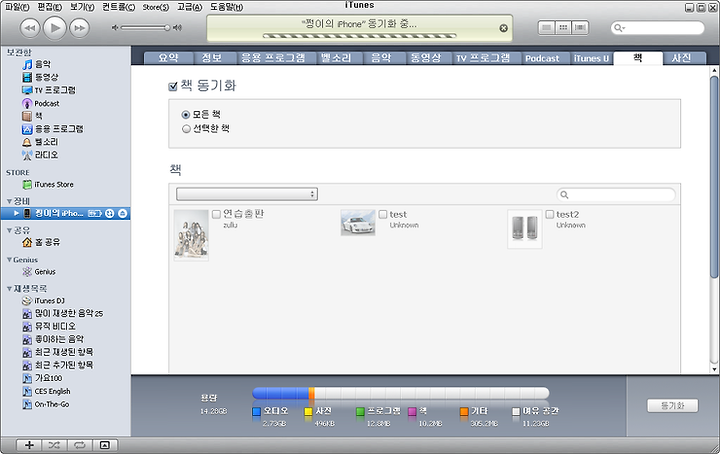Screen dimensions: 720x454
Task: Switch to 정보 tab
Action: [212, 58]
